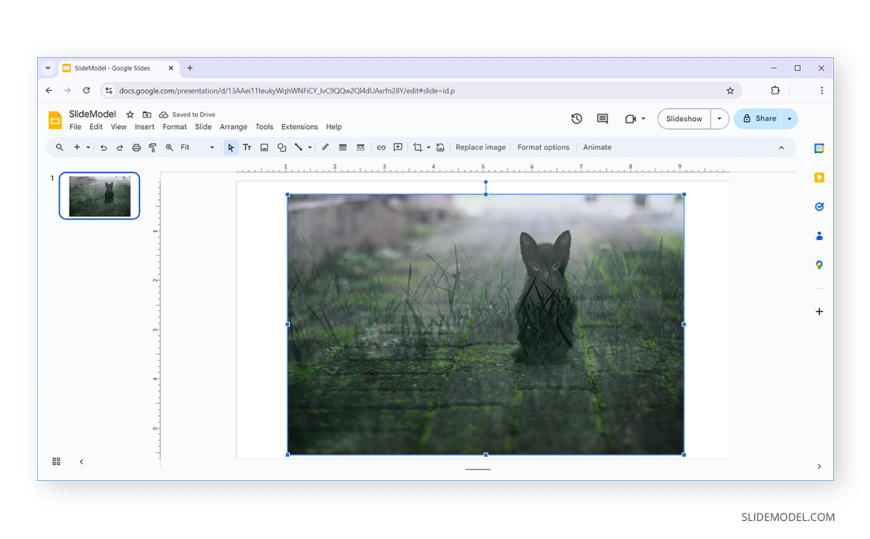Insert a text box
Image resolution: width=870 pixels, height=539 pixels.
pyautogui.click(x=247, y=148)
